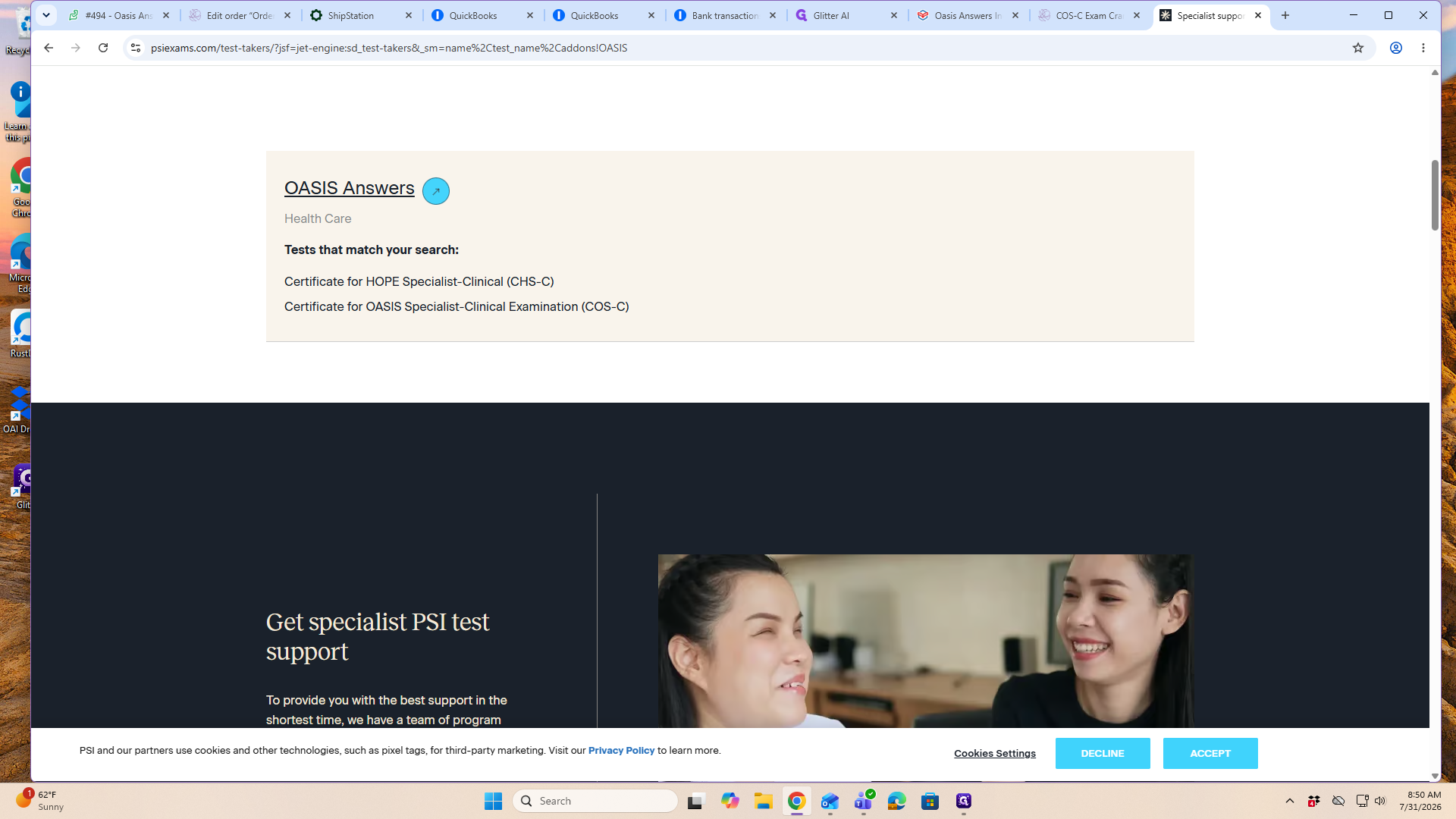Screen dimensions: 1456x819
Task: Click the Chrome icon in the taskbar
Action: pos(796,801)
